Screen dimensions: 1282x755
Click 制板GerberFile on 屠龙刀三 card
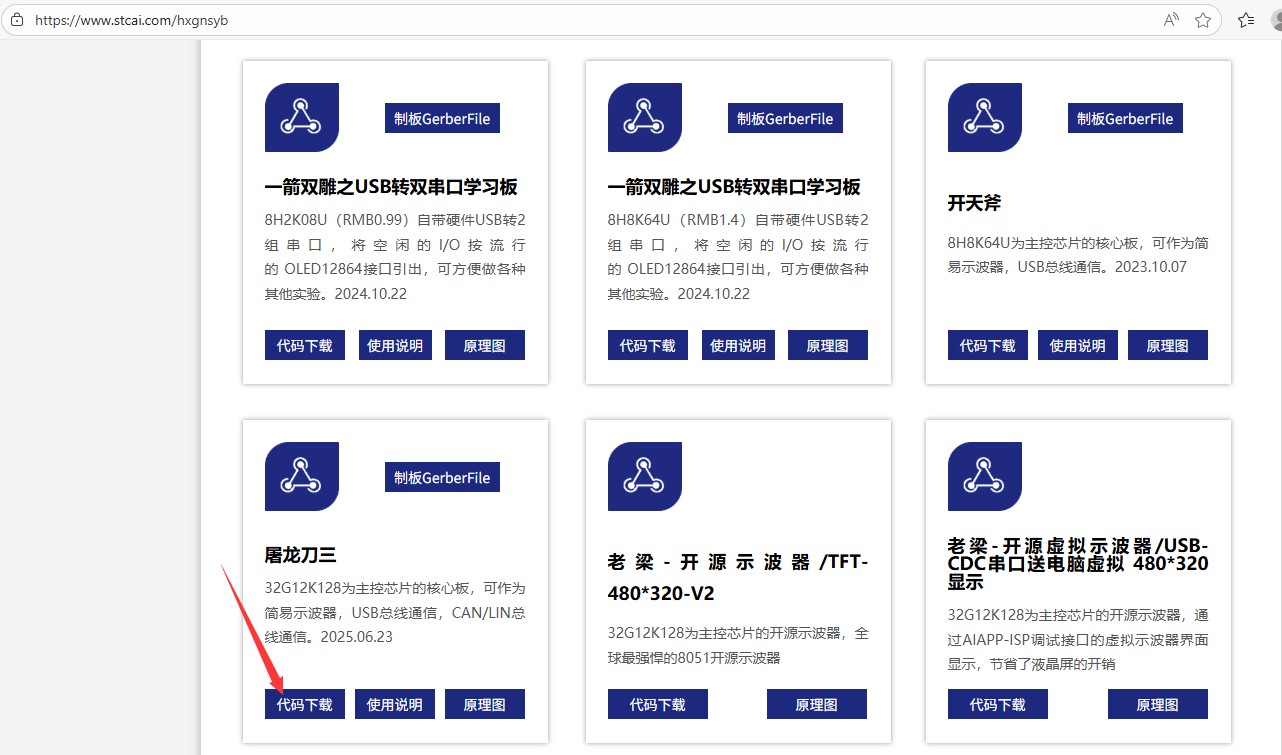pyautogui.click(x=442, y=477)
